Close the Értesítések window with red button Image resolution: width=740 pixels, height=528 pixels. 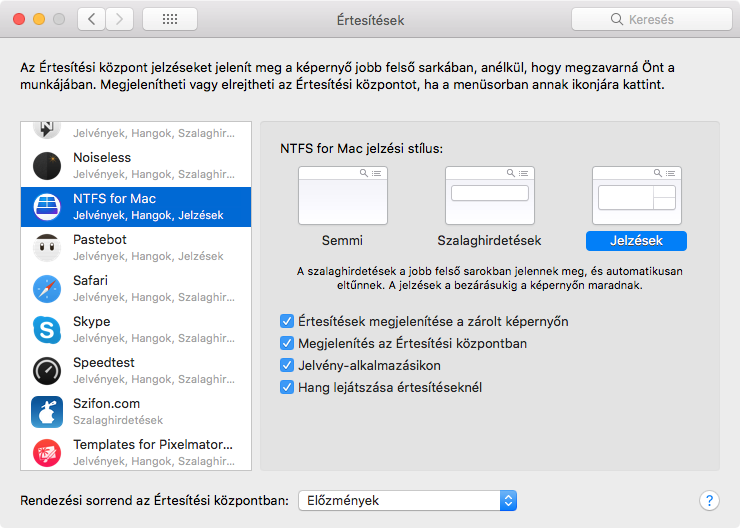point(19,19)
